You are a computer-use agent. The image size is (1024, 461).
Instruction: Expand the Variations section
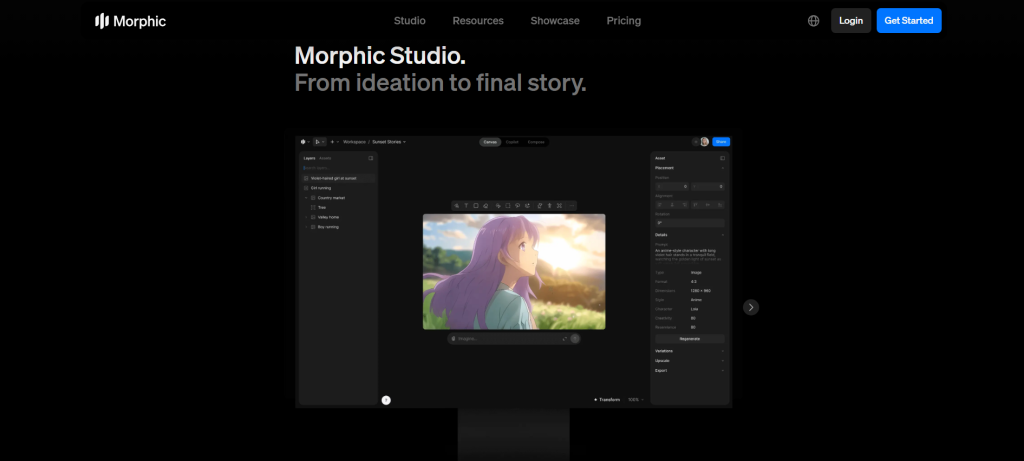(x=722, y=351)
